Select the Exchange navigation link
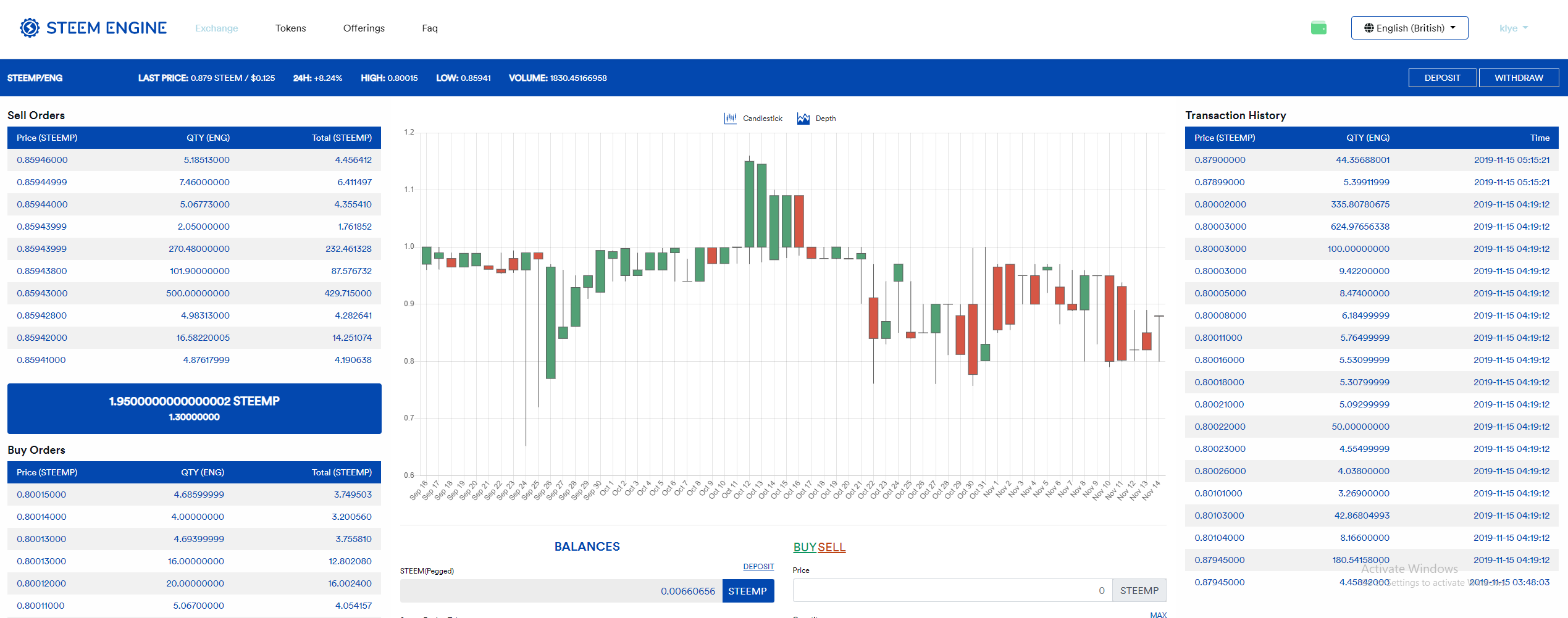Image resolution: width=1568 pixels, height=618 pixels. pyautogui.click(x=216, y=28)
